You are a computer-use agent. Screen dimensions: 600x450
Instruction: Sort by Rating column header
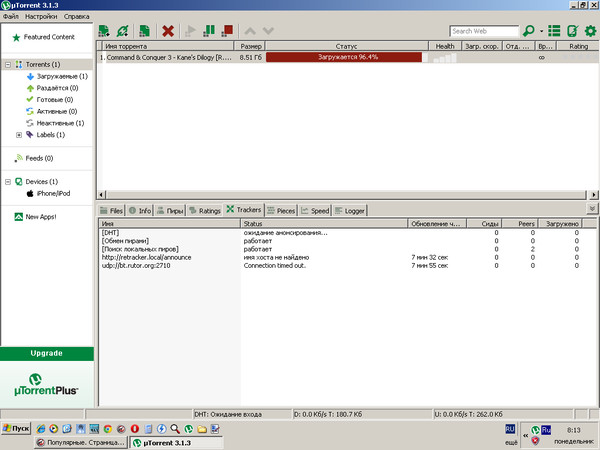point(578,46)
